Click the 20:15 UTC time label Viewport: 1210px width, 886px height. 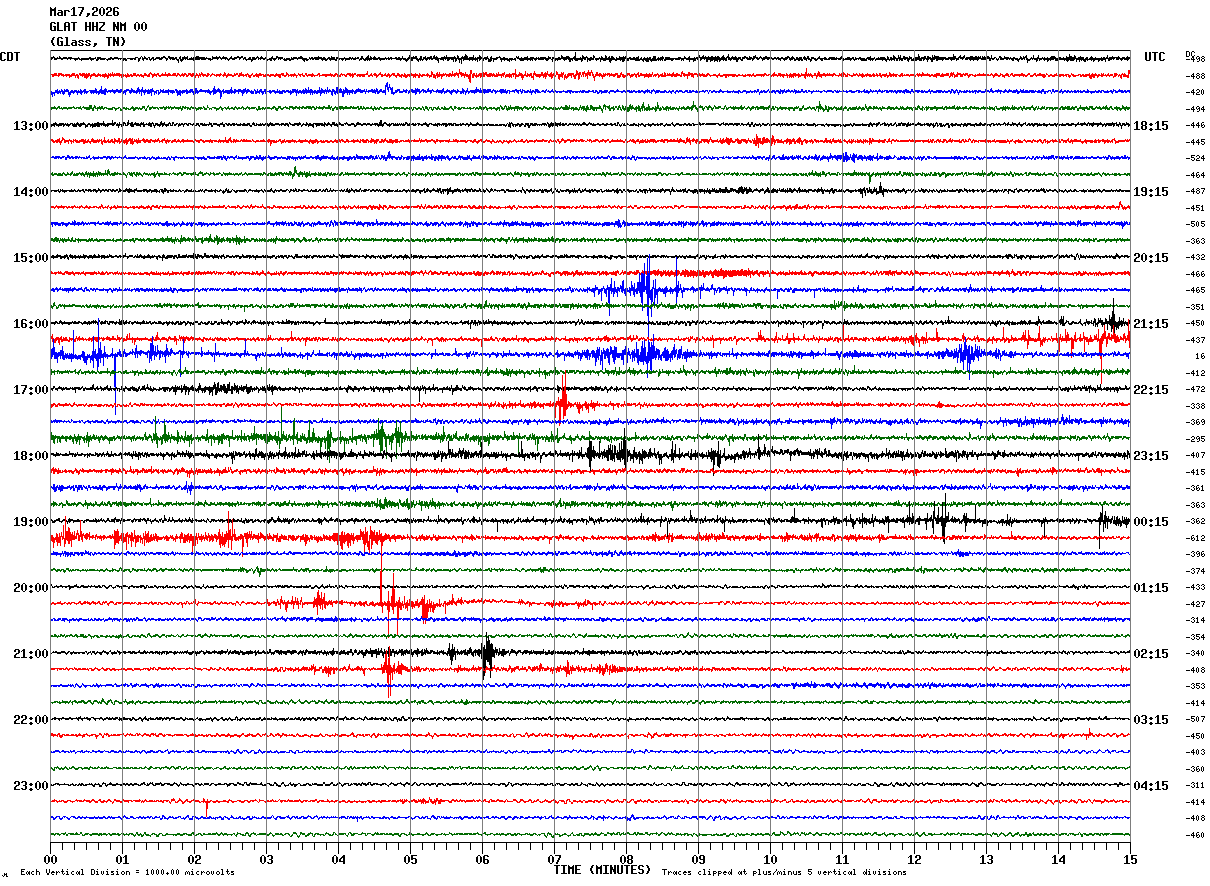point(1151,258)
